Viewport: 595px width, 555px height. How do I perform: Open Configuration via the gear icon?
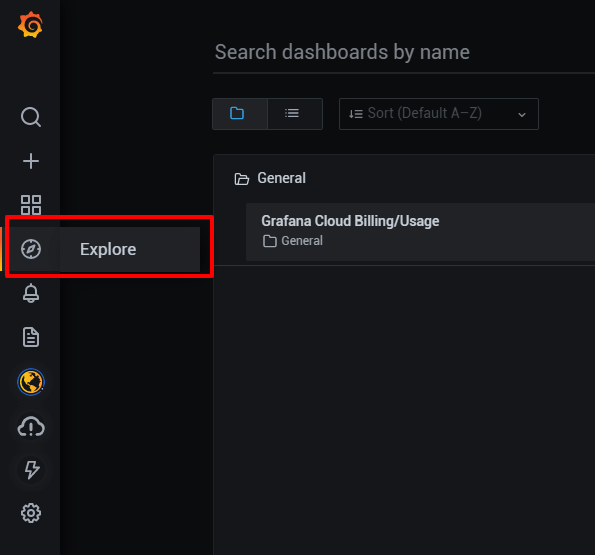coord(31,513)
